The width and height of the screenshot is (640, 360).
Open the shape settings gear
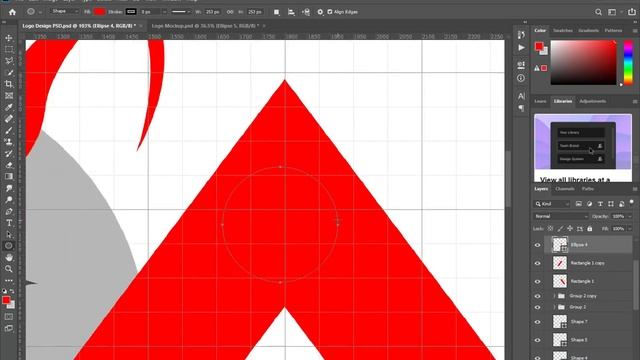click(x=320, y=12)
